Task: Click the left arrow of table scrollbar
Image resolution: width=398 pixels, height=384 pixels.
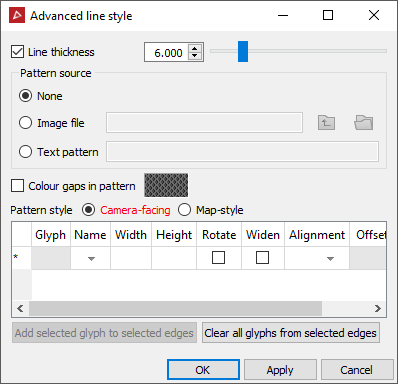Action: click(20, 308)
